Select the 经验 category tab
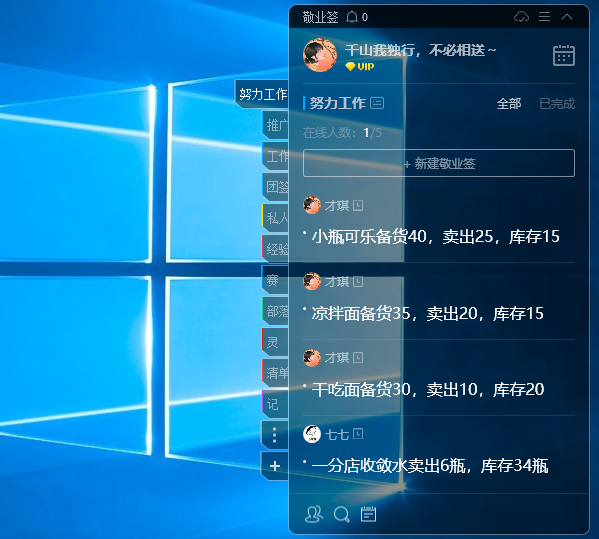The height and width of the screenshot is (539, 599). [x=276, y=249]
